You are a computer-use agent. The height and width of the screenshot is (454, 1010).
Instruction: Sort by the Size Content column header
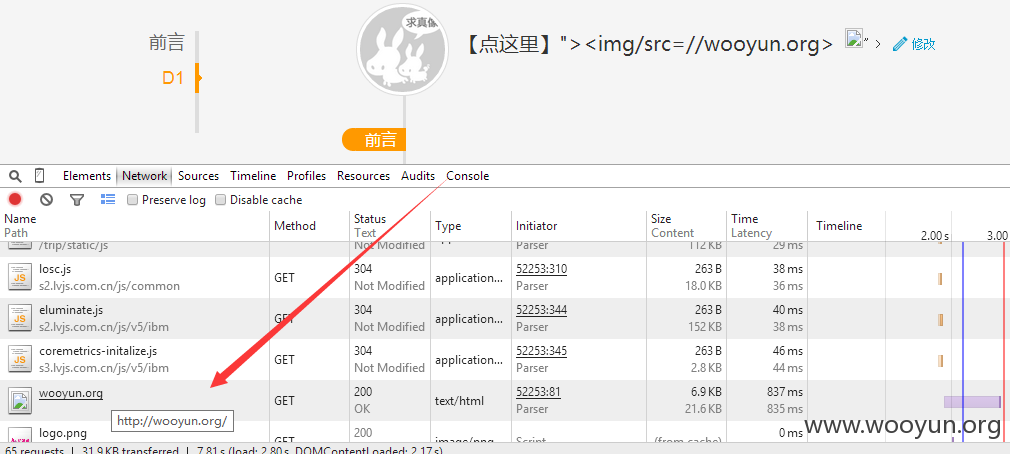coord(686,225)
